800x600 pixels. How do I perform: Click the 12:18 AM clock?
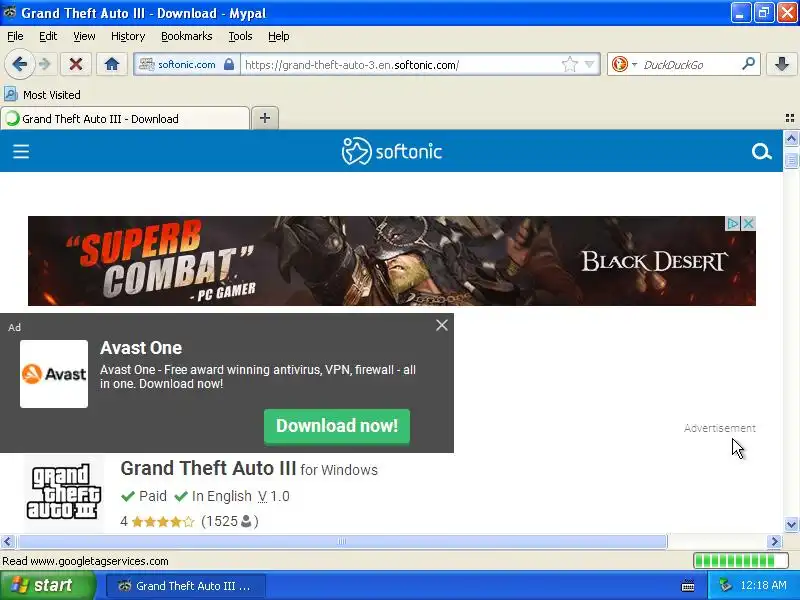[763, 585]
